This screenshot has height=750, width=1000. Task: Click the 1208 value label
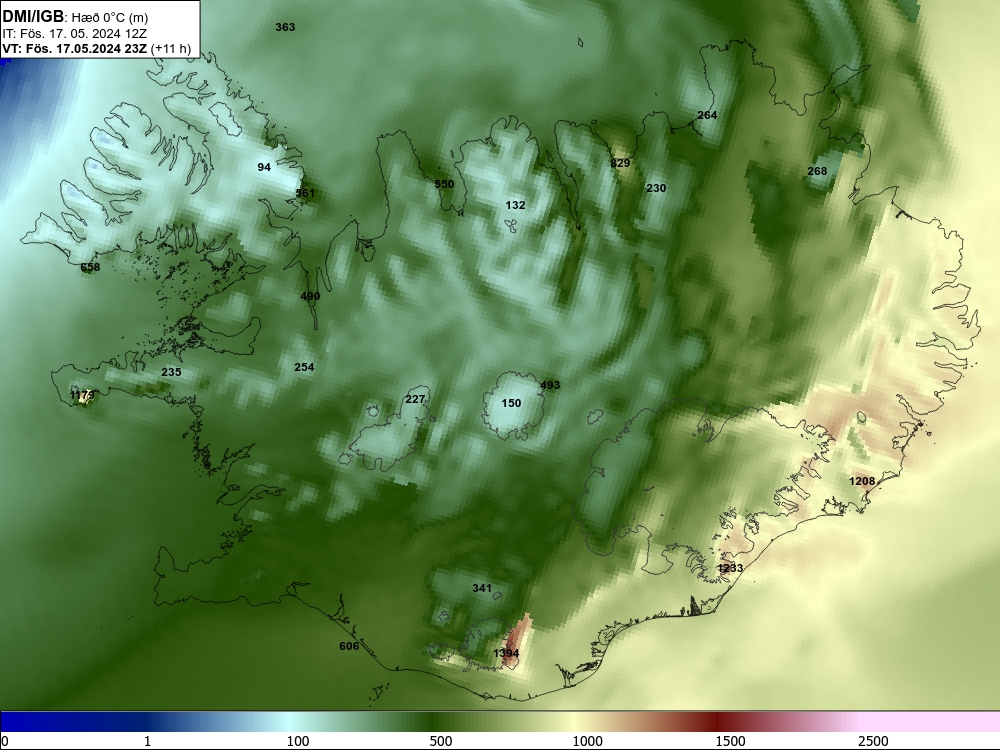point(862,481)
